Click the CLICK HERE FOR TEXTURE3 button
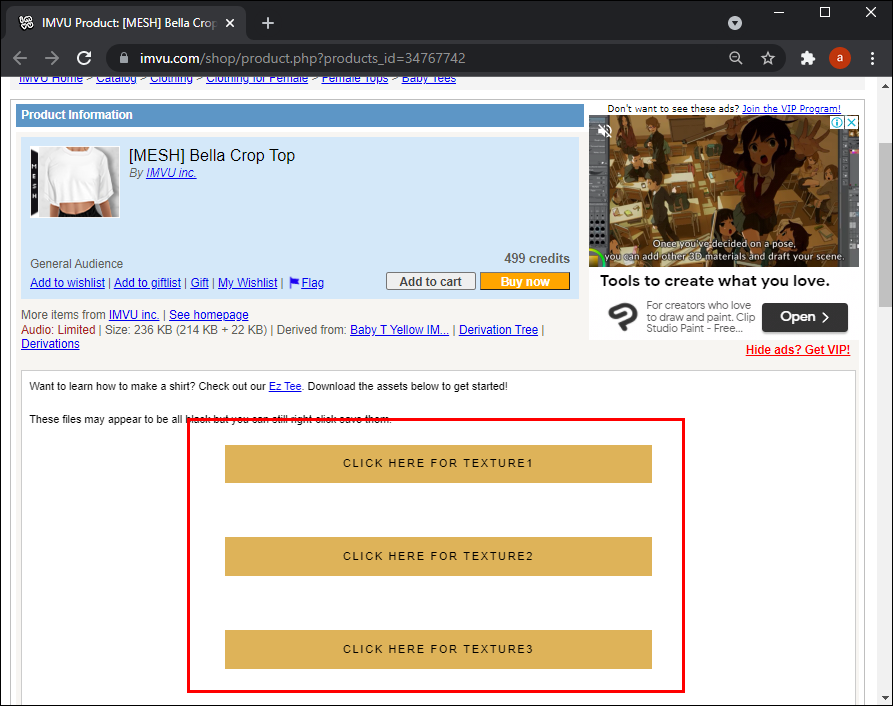 click(x=438, y=649)
